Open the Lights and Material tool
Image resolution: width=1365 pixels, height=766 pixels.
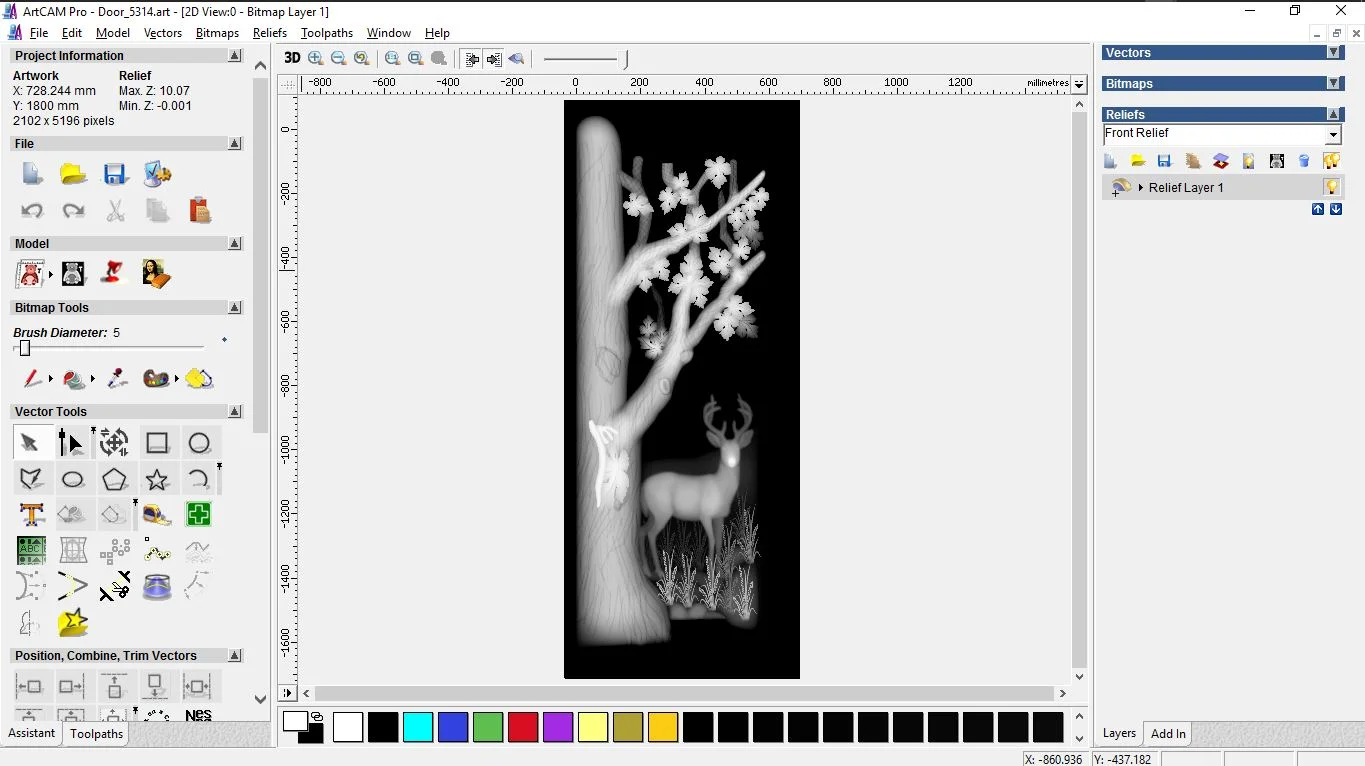pos(115,273)
